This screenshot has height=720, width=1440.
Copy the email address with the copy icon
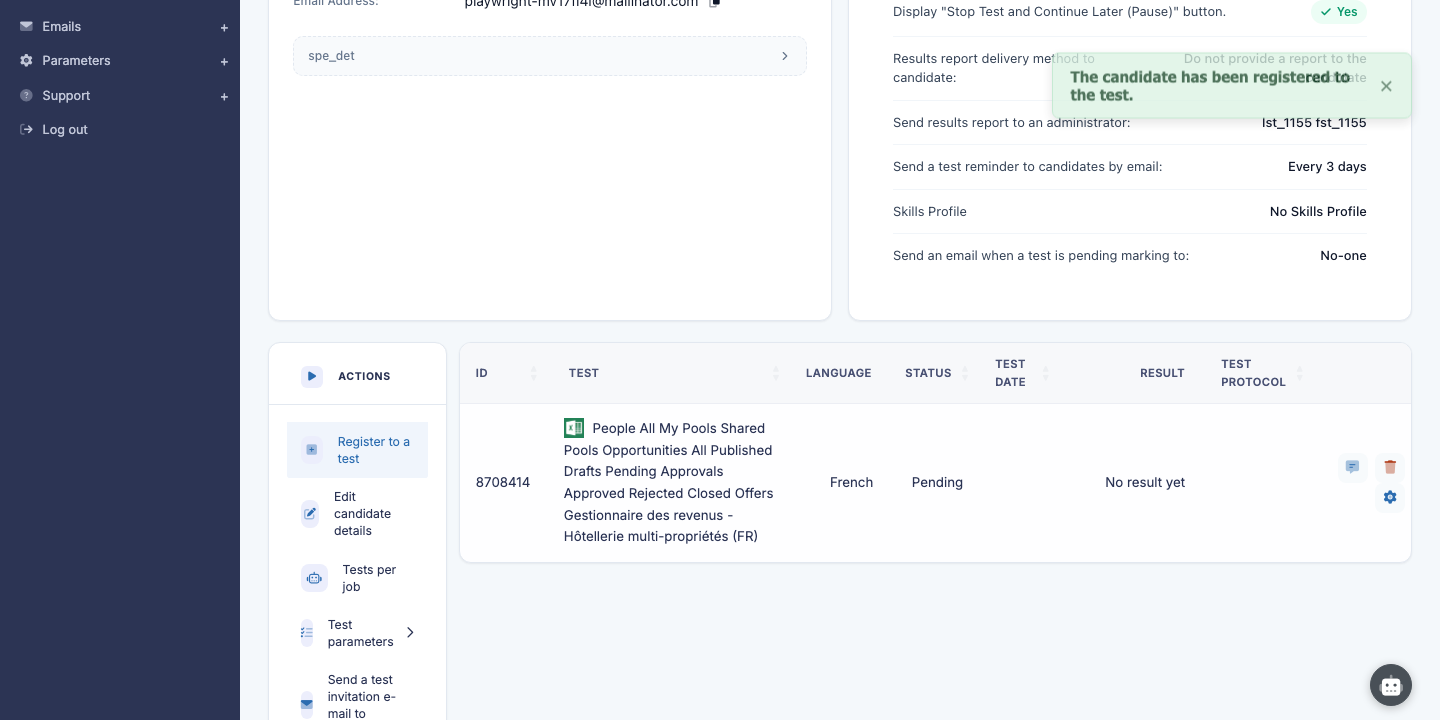click(x=714, y=3)
